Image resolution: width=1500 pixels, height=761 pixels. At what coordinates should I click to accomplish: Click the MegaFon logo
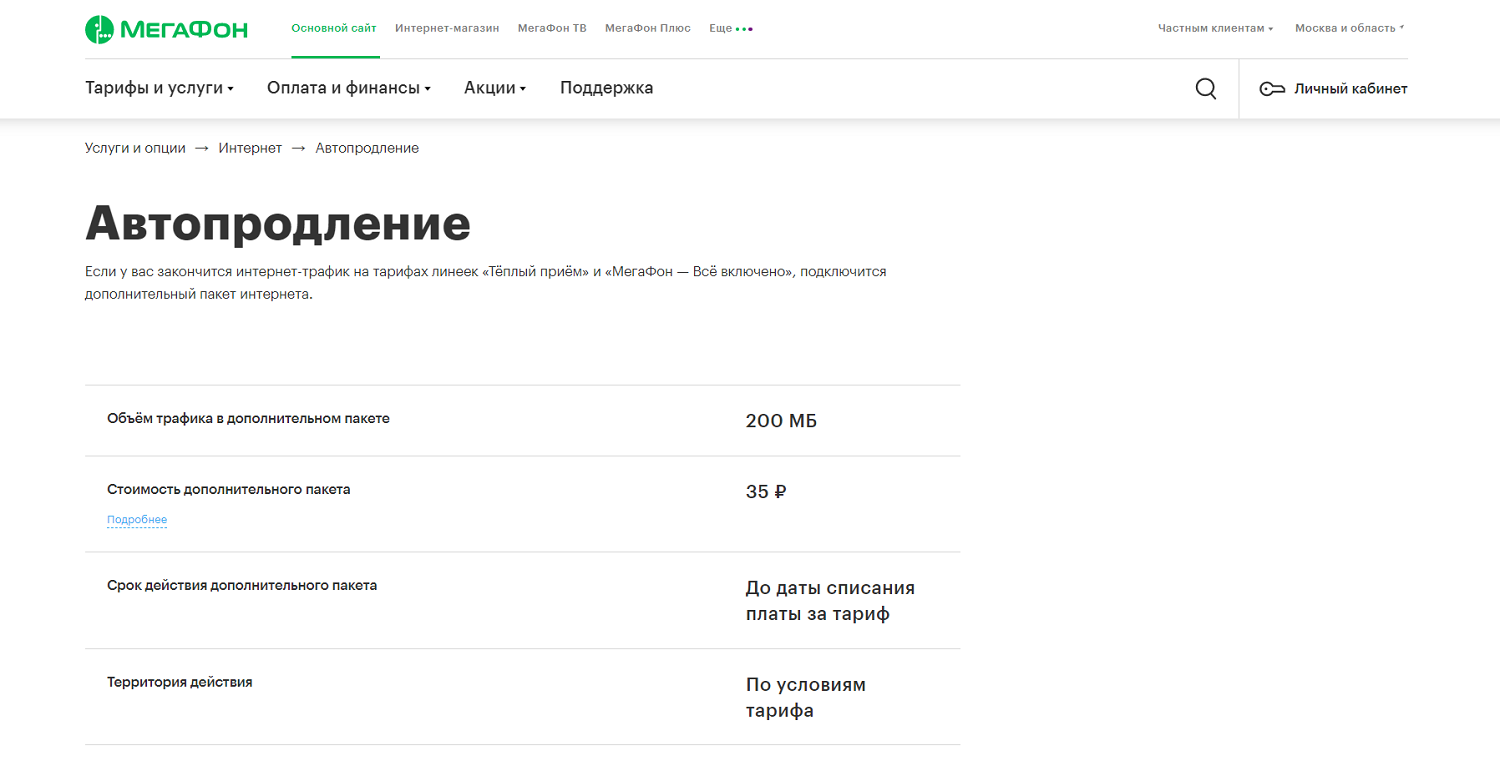click(x=166, y=29)
